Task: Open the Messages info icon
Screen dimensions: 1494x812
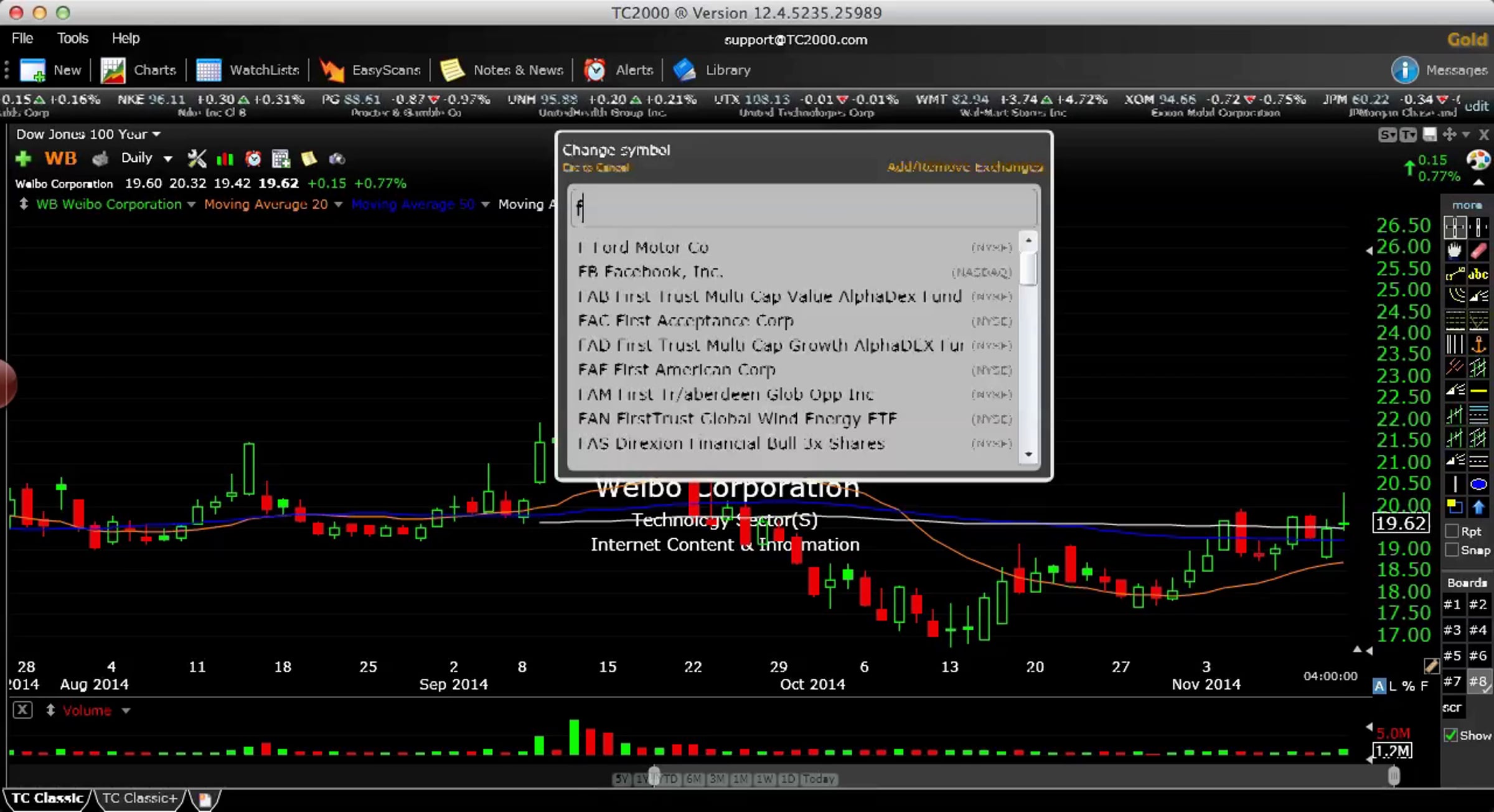Action: click(x=1404, y=70)
